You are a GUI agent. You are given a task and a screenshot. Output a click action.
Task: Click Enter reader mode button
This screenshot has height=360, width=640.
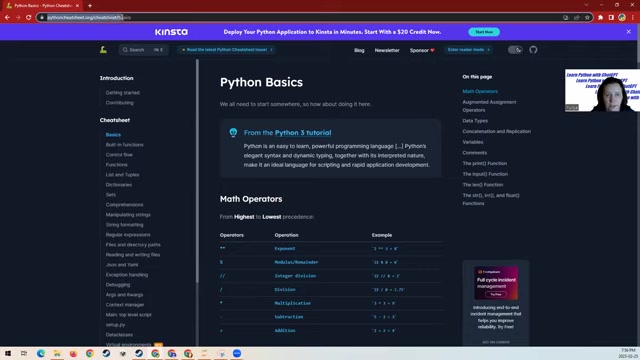[x=468, y=50]
